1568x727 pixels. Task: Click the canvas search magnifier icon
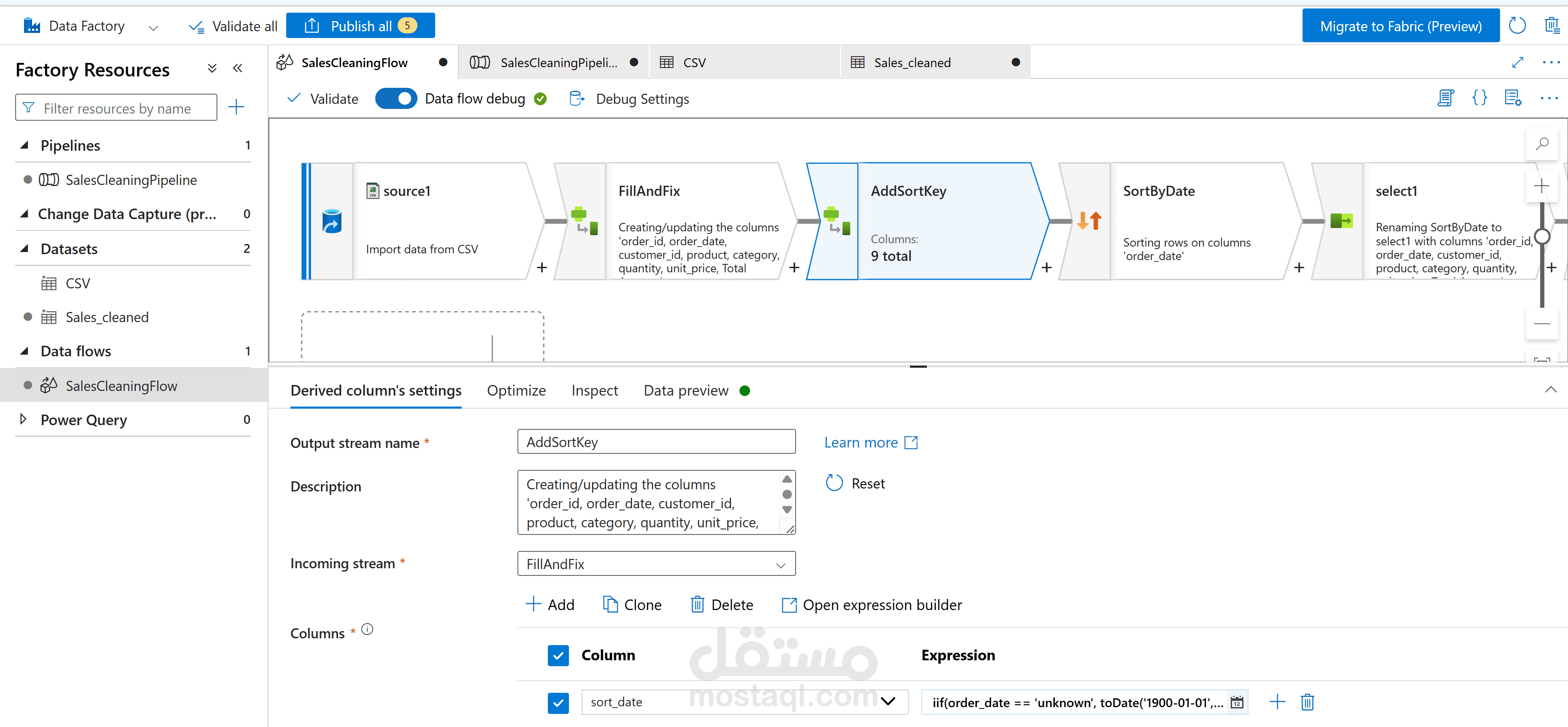pyautogui.click(x=1541, y=144)
